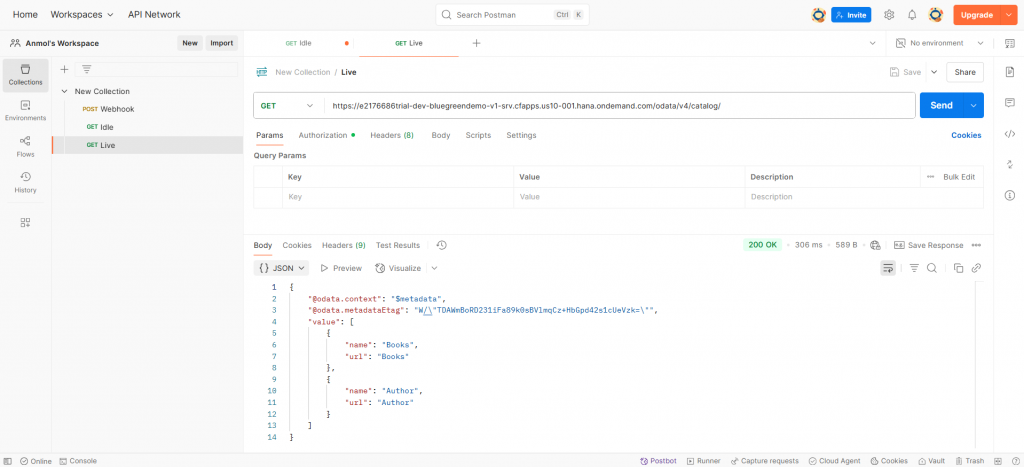Open the JSON format dropdown

point(281,268)
